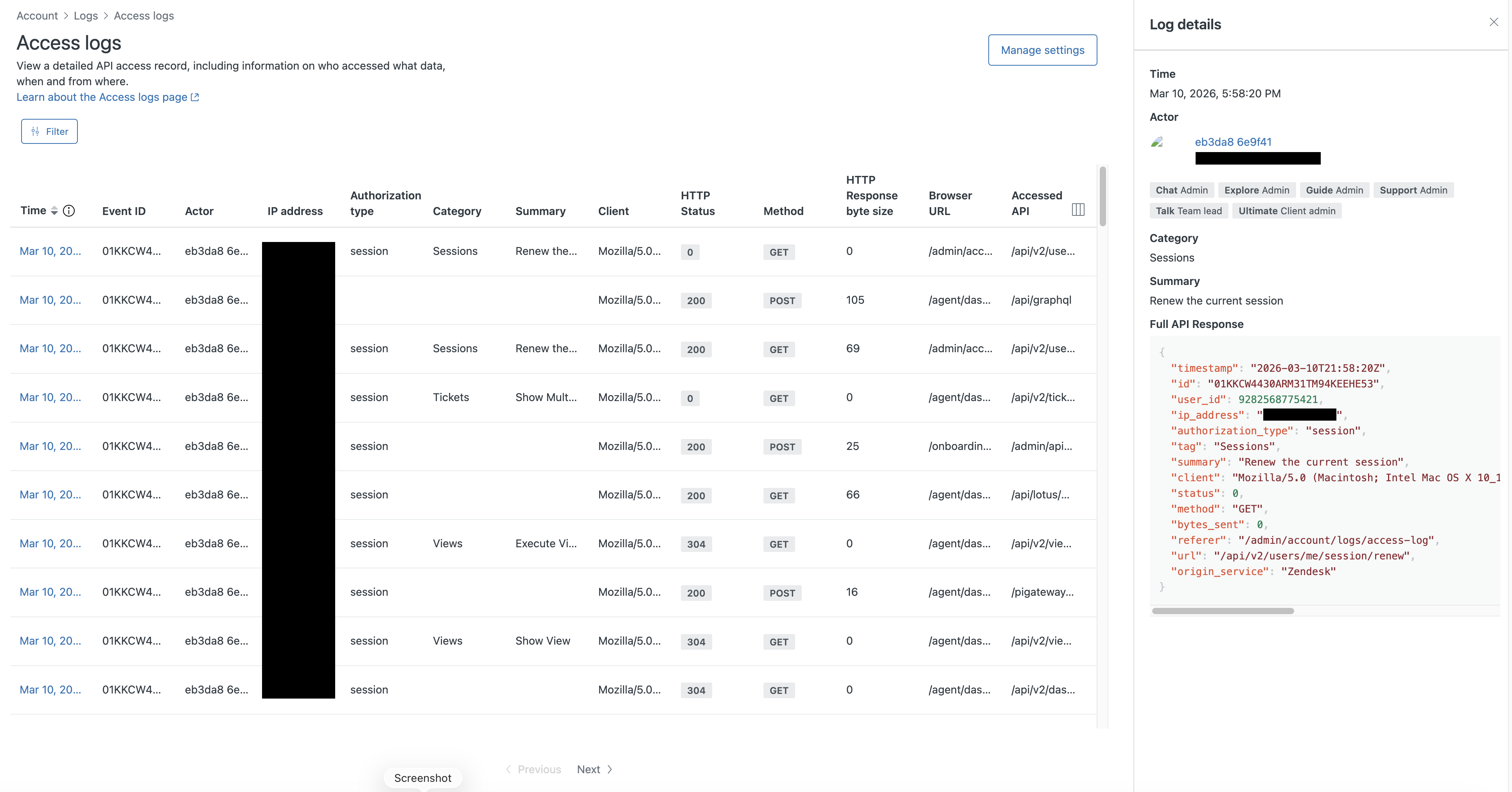Close the Log details panel

click(x=1493, y=22)
